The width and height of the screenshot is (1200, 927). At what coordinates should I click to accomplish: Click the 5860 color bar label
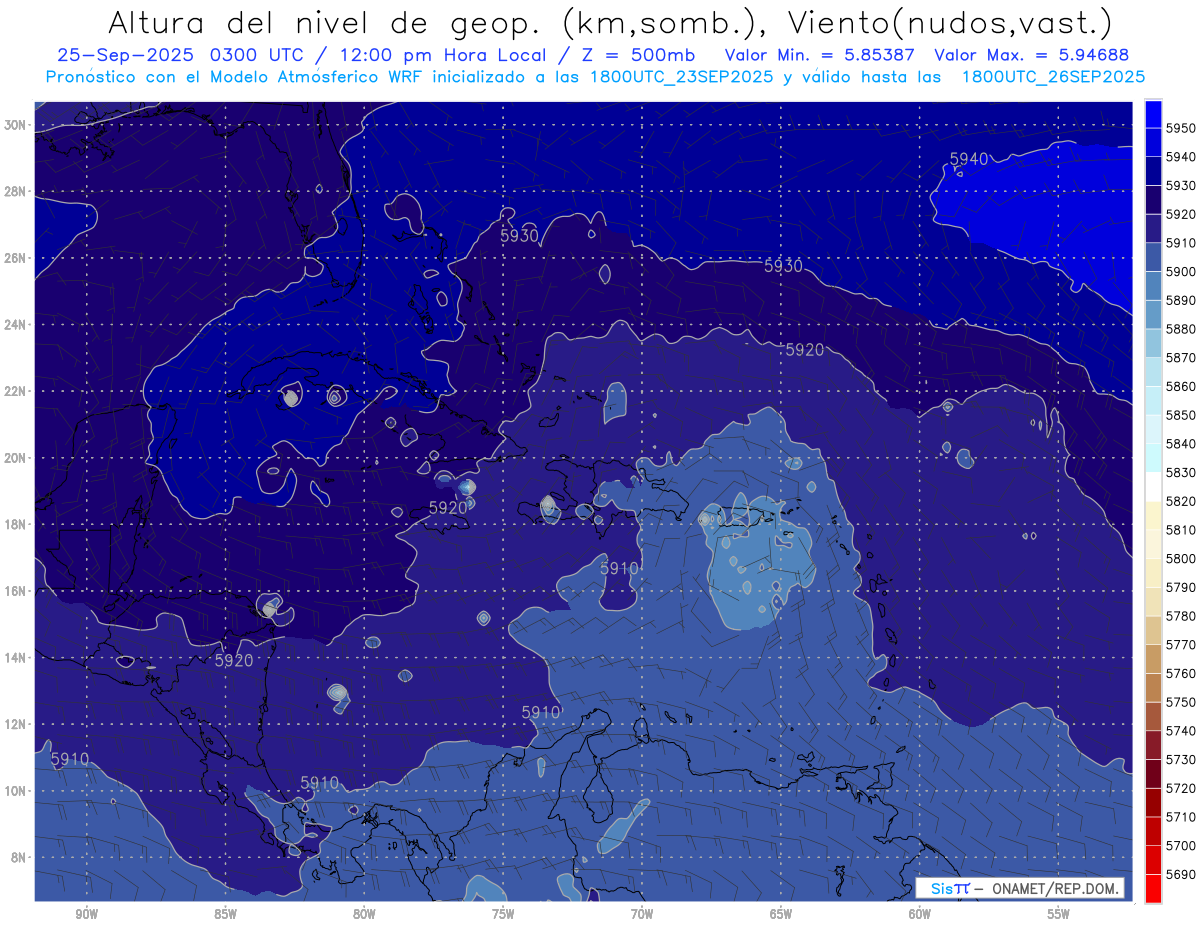click(x=1181, y=387)
